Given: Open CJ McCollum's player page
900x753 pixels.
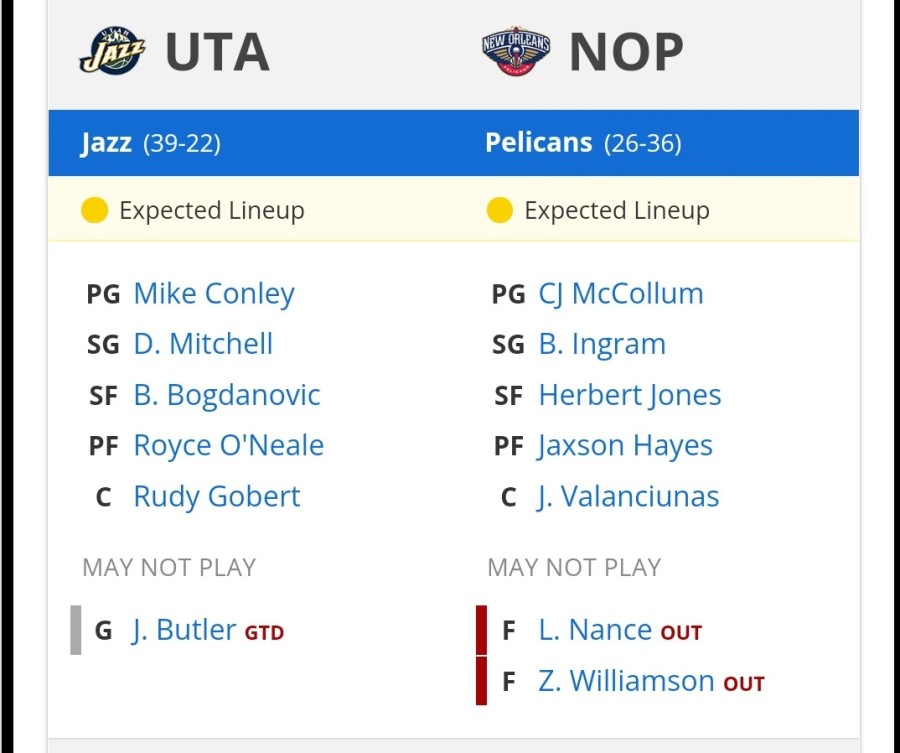Looking at the screenshot, I should (621, 294).
